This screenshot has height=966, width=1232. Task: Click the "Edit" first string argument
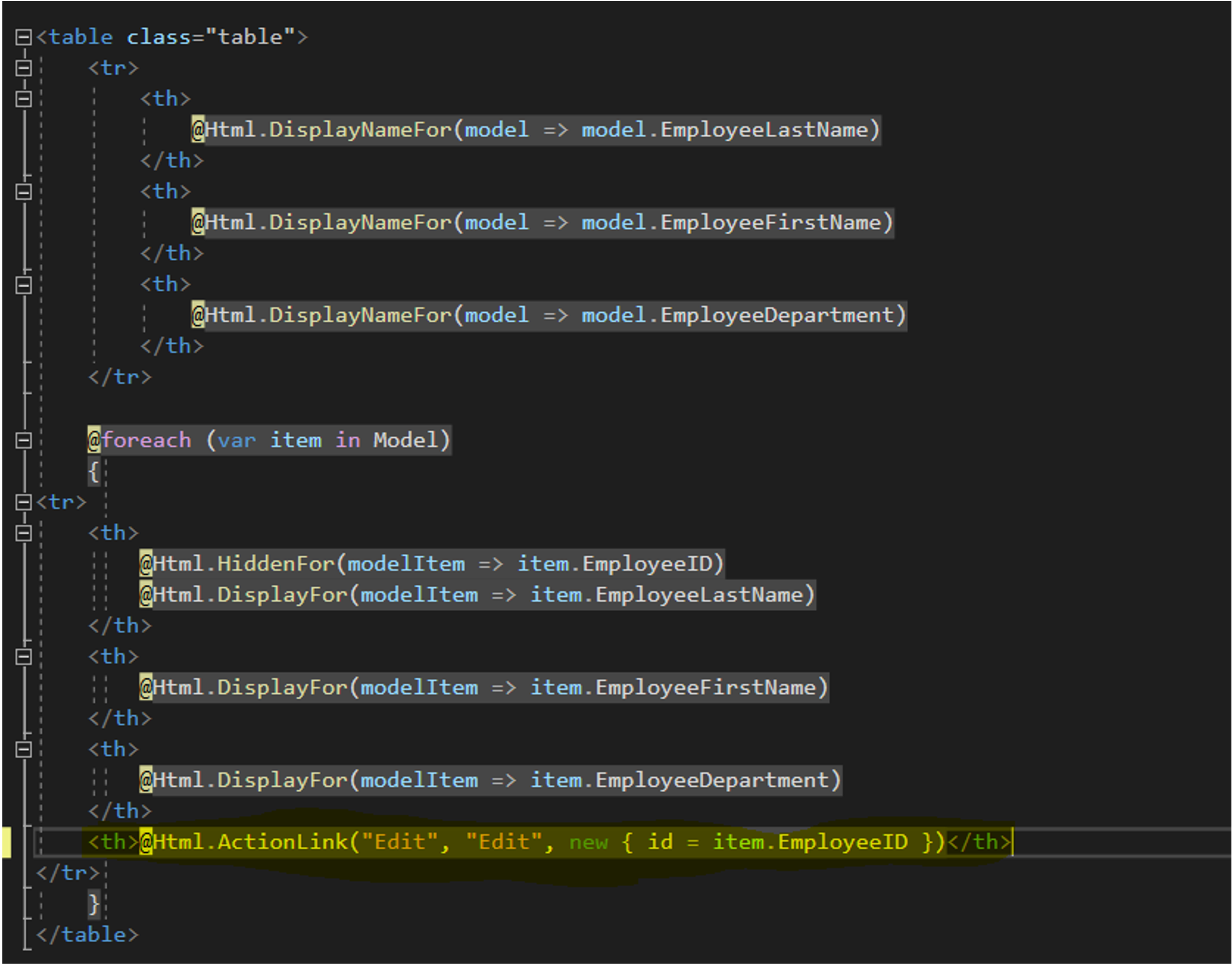click(x=400, y=842)
